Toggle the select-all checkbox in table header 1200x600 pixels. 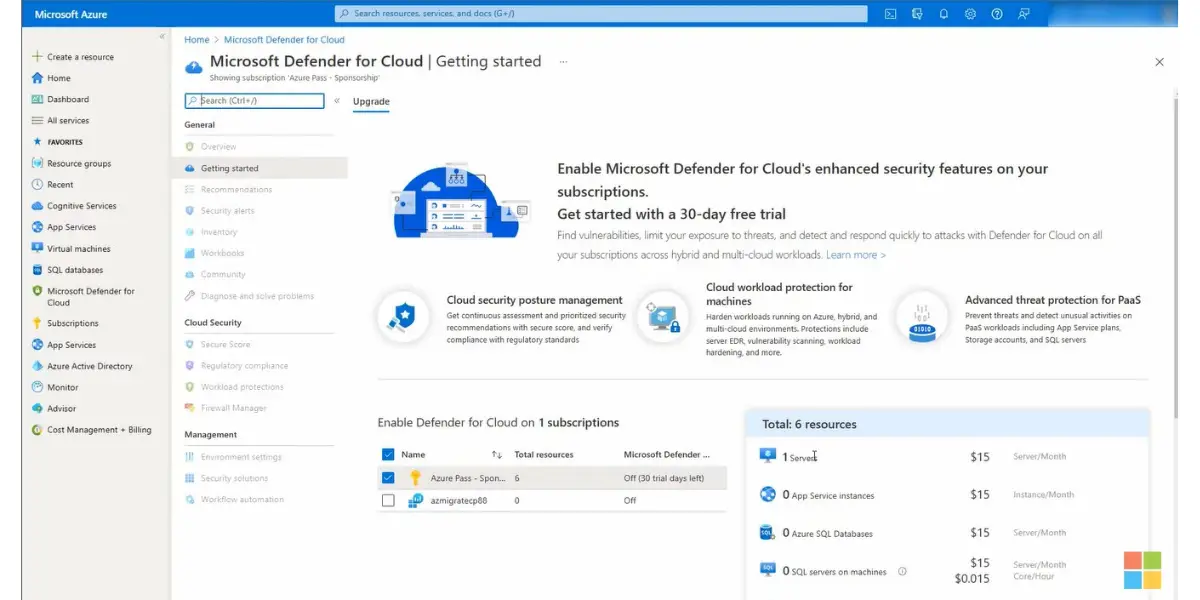(x=388, y=454)
